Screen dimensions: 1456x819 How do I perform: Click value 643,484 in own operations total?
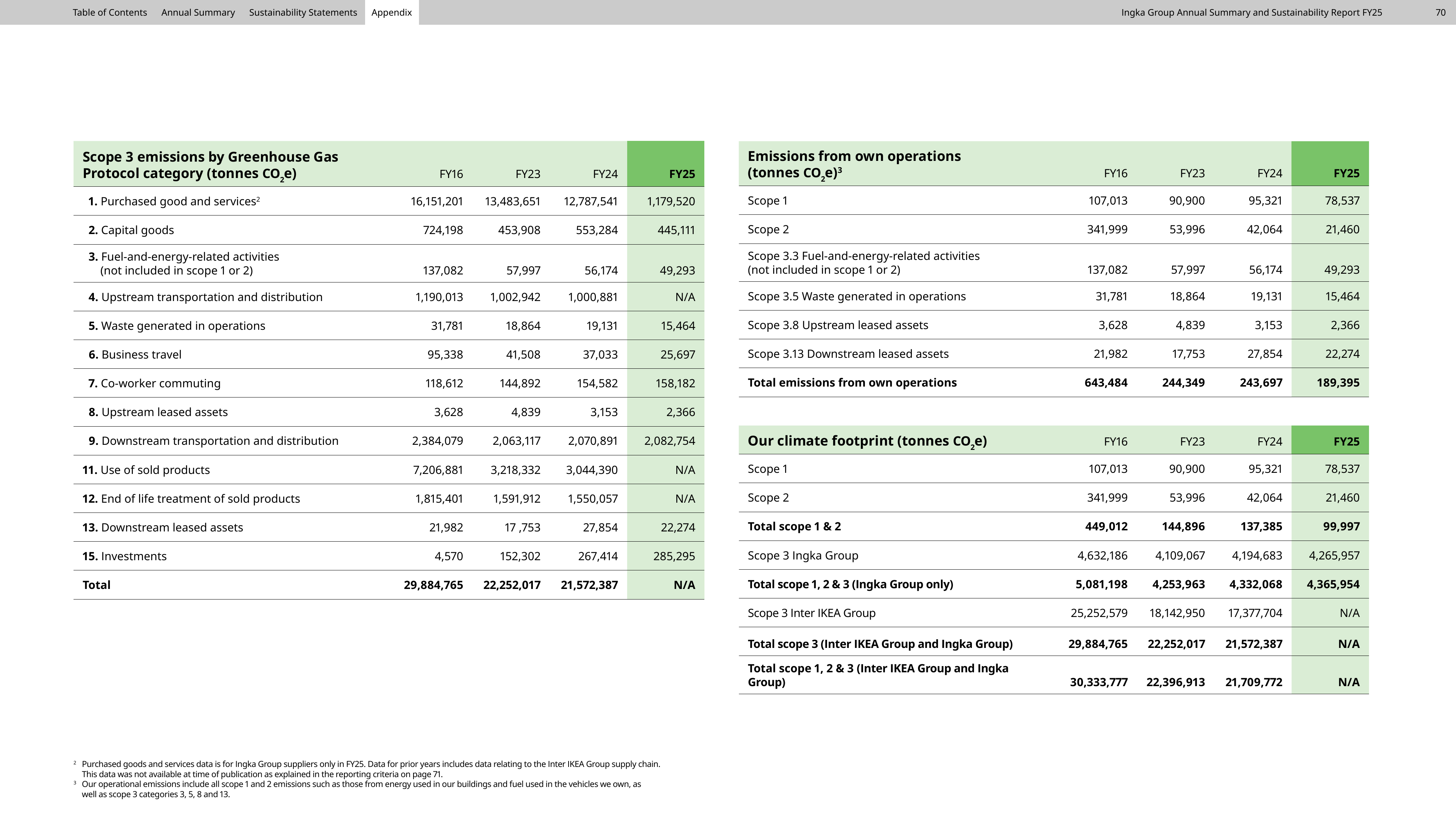pos(1106,383)
